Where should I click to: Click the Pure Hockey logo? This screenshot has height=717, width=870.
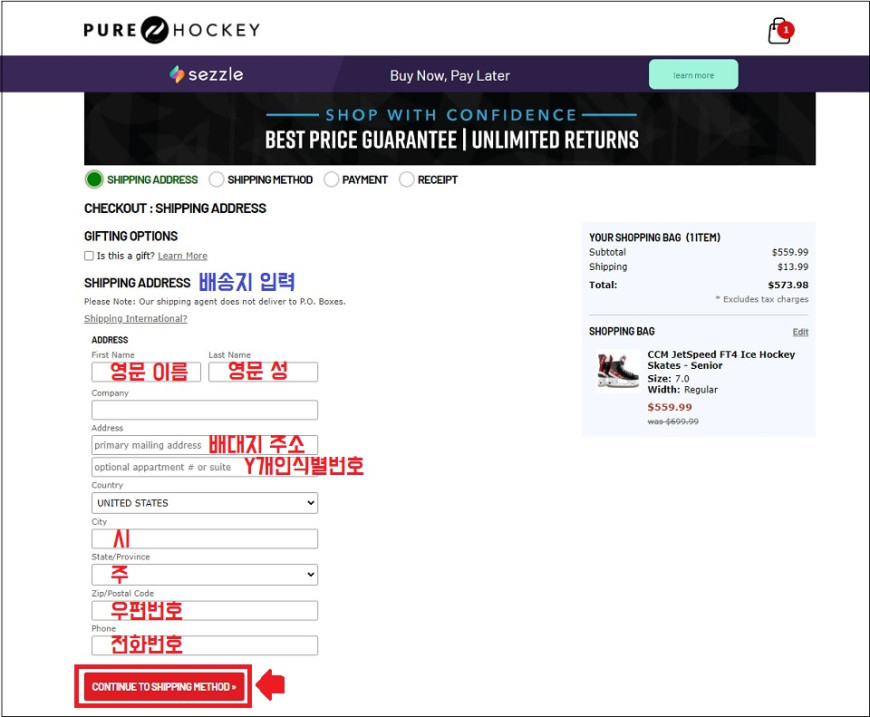pyautogui.click(x=171, y=30)
